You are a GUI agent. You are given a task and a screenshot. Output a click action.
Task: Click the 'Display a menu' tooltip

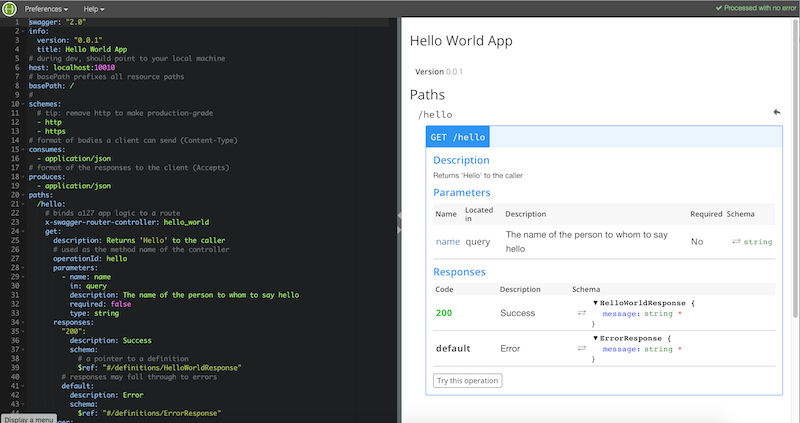click(x=29, y=419)
